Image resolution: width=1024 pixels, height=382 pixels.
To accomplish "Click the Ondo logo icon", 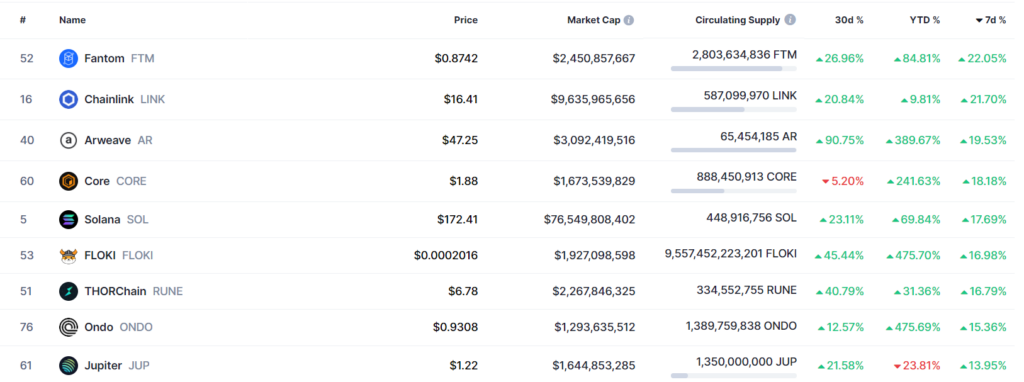I will tap(69, 327).
